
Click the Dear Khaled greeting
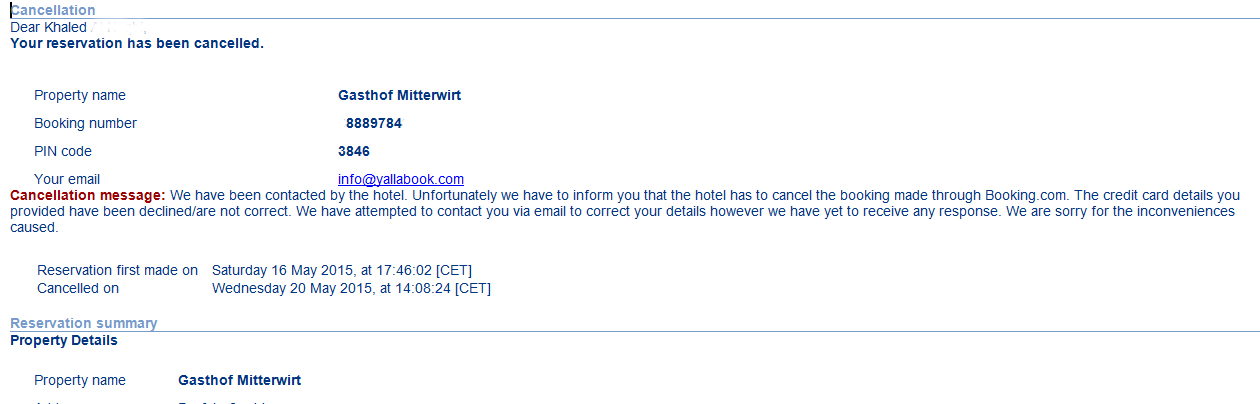pyautogui.click(x=48, y=27)
